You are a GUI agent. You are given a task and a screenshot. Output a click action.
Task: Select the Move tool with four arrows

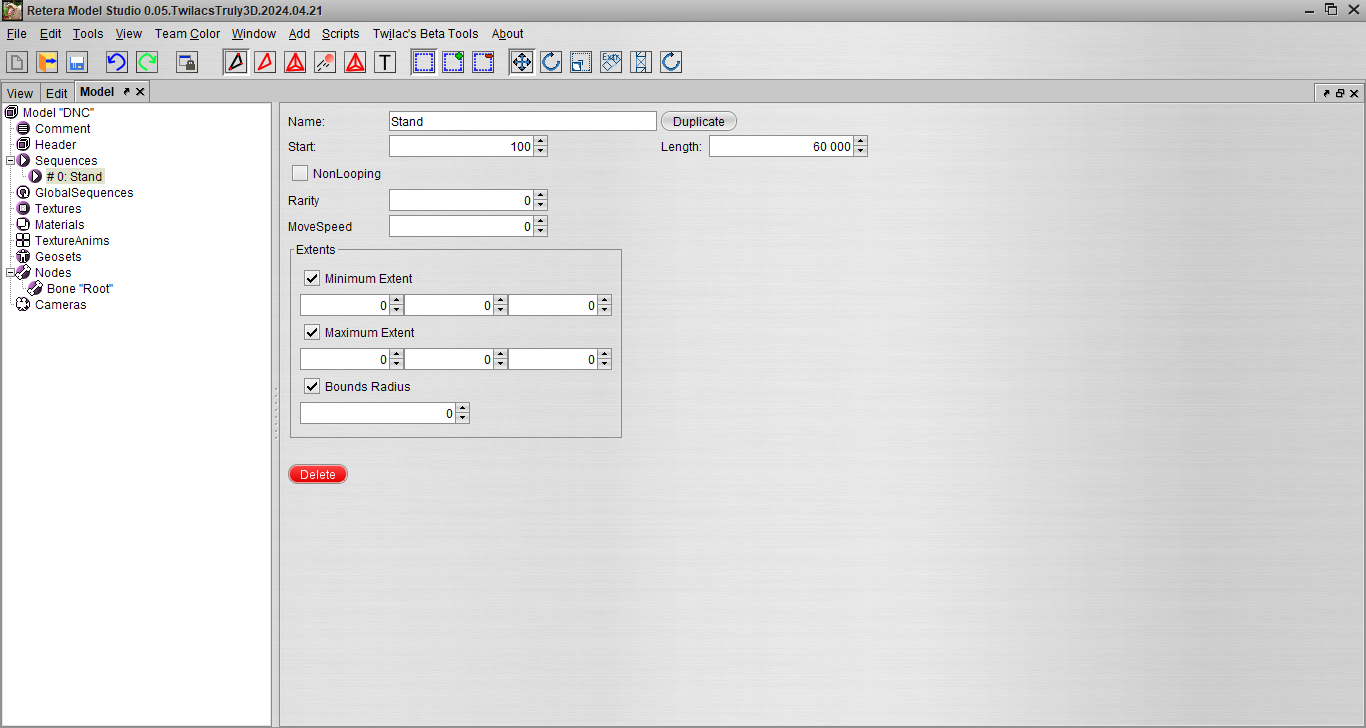522,62
